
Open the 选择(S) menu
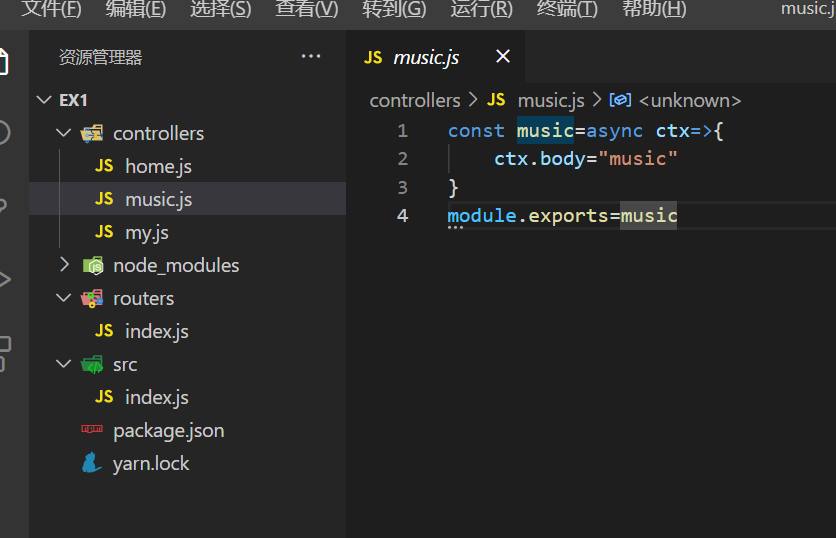click(220, 9)
